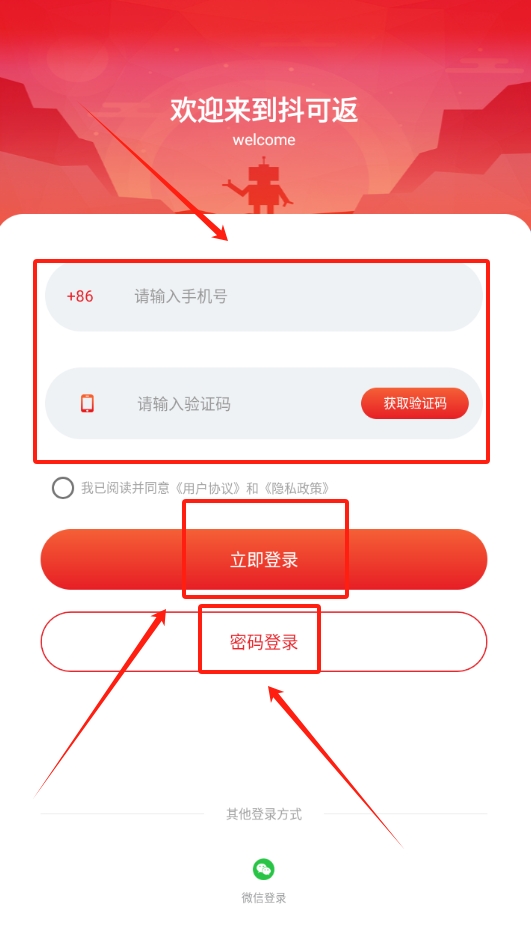Image resolution: width=531 pixels, height=932 pixels.
Task: Click the red arrow pointing at phone field
Action: click(153, 172)
